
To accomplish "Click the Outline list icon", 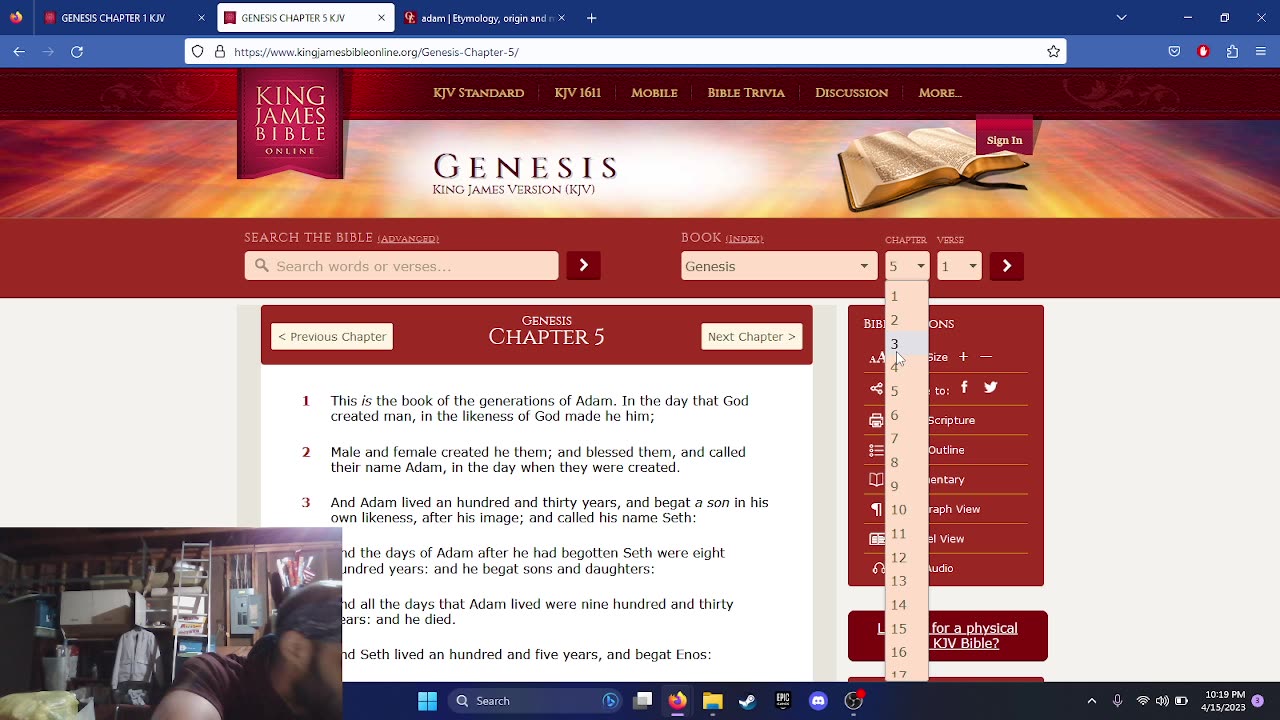I will 876,450.
